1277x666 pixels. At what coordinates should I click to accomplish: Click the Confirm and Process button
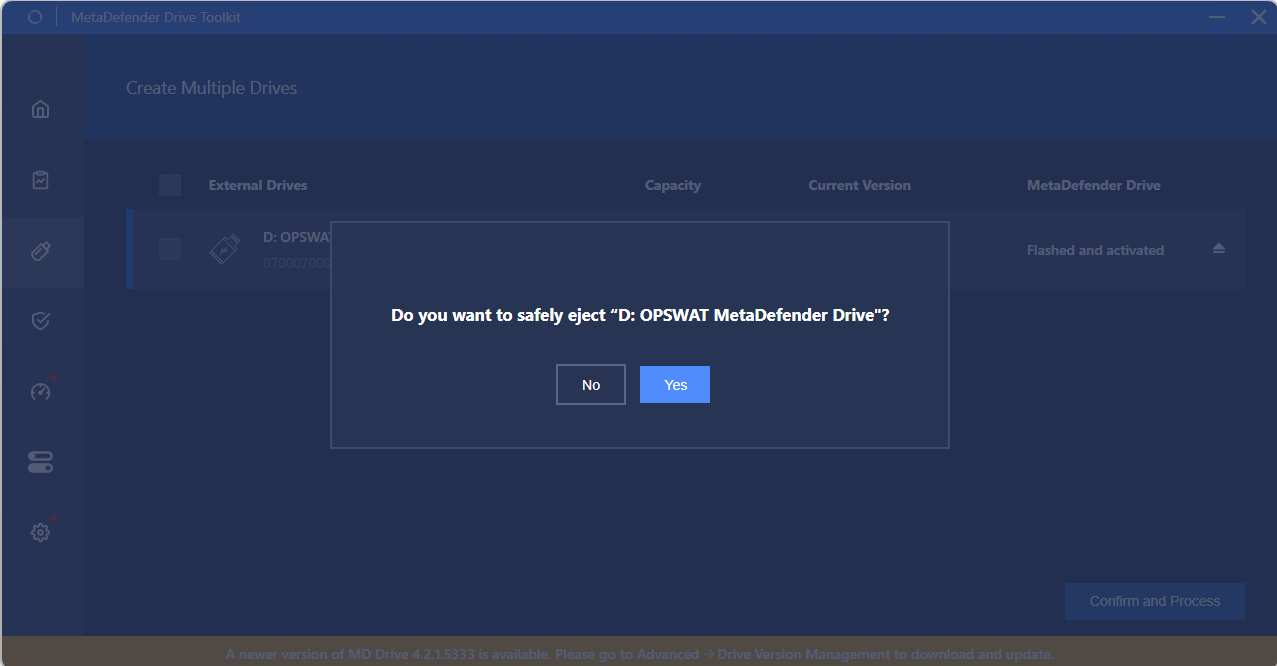[x=1155, y=601]
